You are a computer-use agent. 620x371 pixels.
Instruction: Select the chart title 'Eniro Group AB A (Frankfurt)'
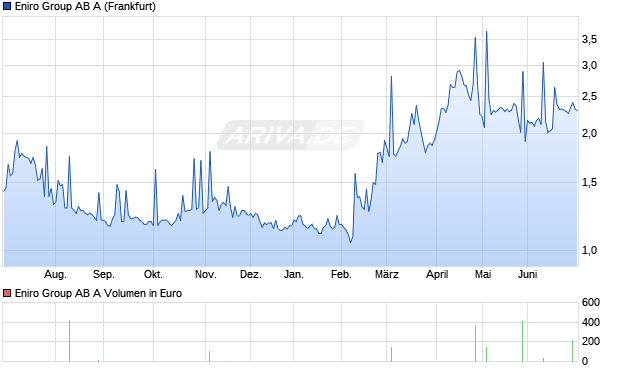tap(85, 6)
